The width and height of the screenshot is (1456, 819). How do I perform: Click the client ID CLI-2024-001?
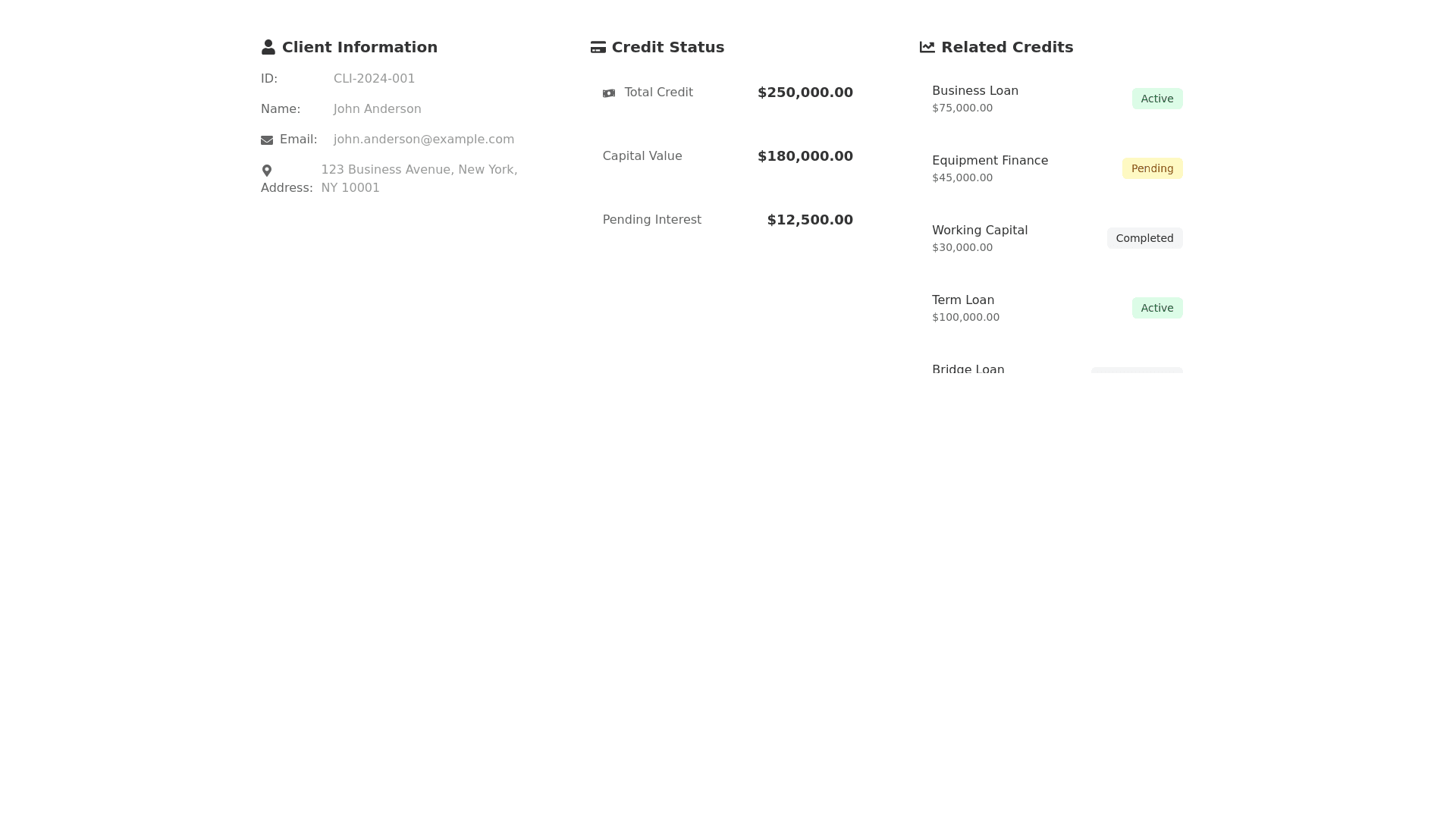pyautogui.click(x=374, y=79)
